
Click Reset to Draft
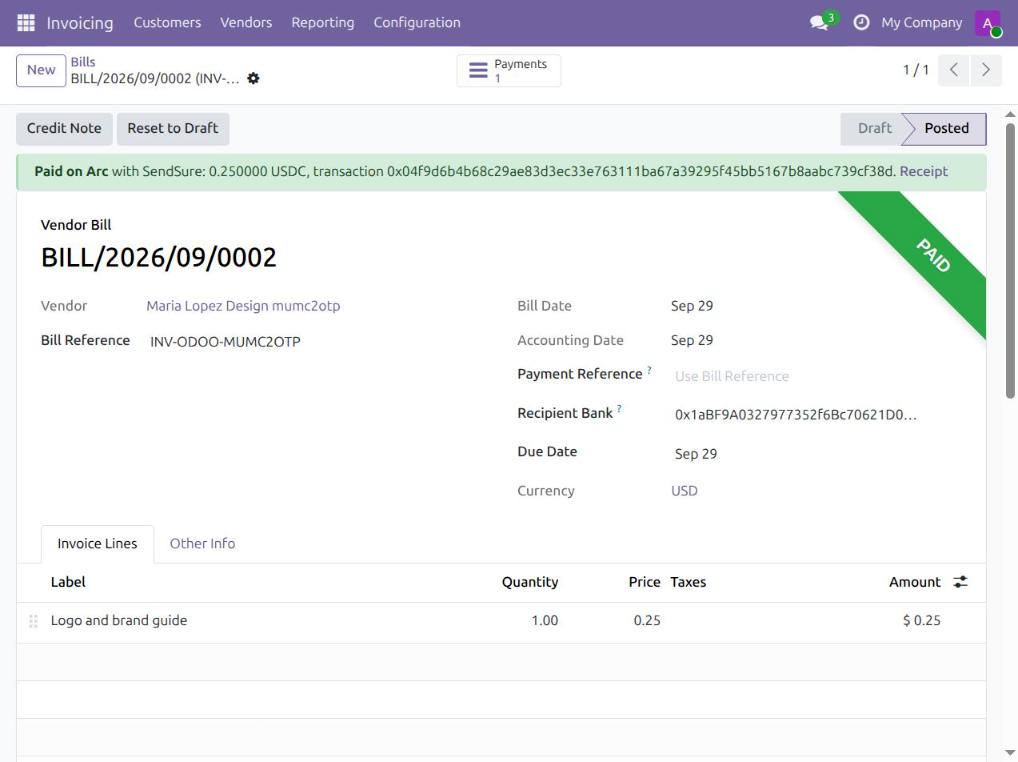(173, 129)
